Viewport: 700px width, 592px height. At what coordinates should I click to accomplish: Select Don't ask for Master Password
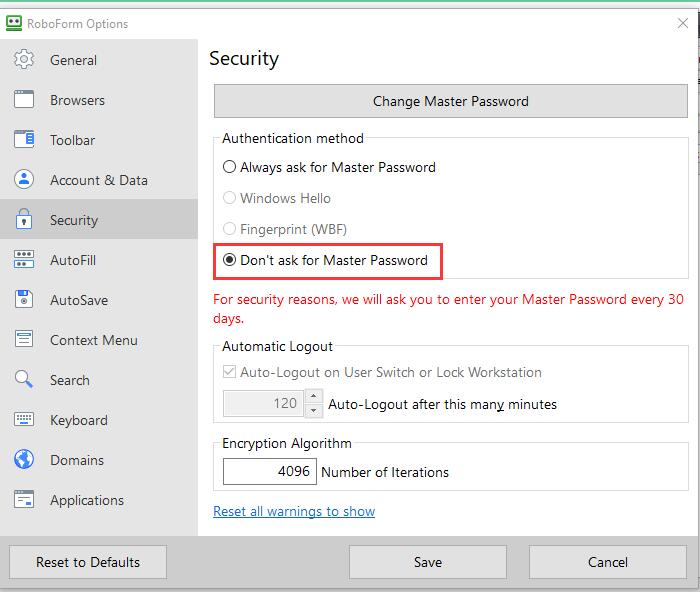[x=230, y=260]
